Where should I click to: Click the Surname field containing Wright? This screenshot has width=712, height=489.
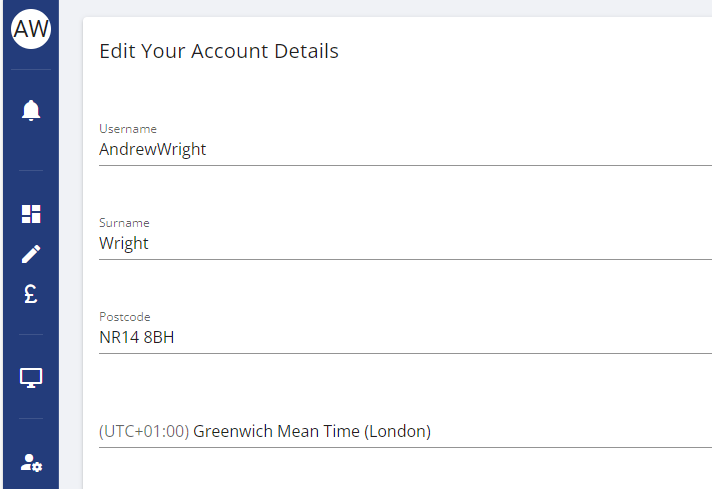(405, 243)
